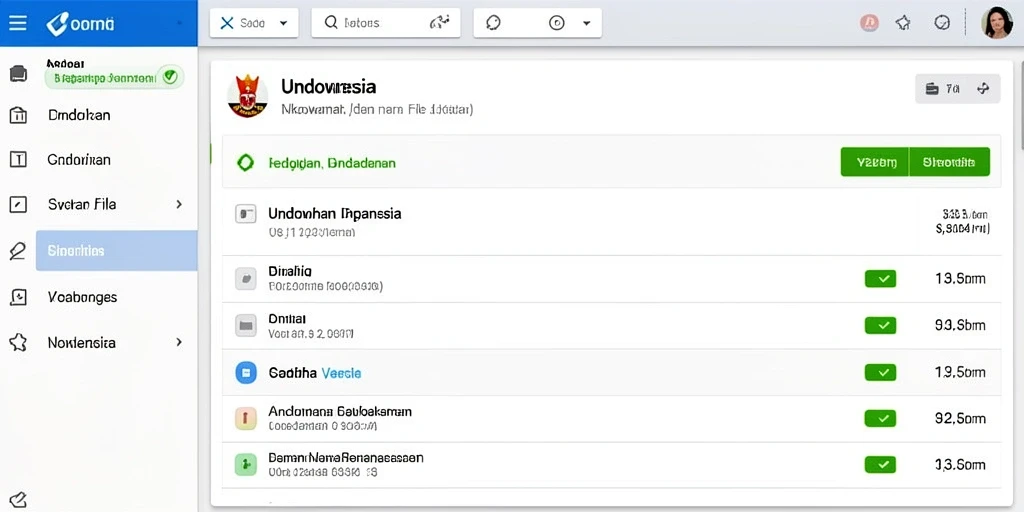The width and height of the screenshot is (1024, 512).
Task: Toggle the green check for Andomana Baubaksman row
Action: coord(880,418)
